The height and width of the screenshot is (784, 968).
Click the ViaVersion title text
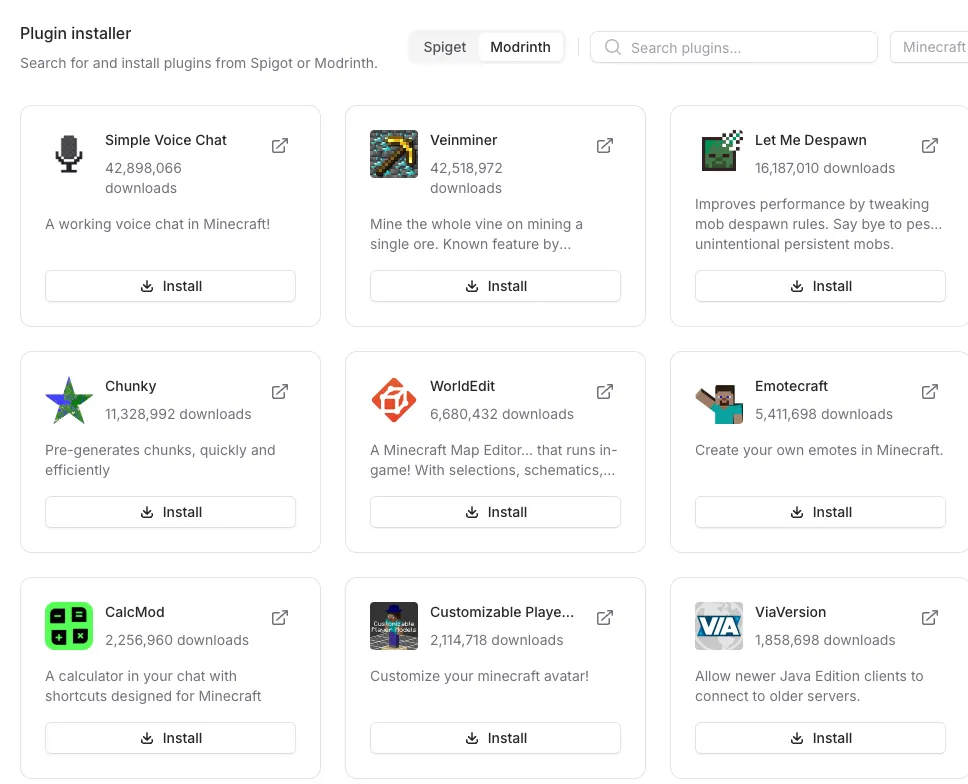[790, 612]
